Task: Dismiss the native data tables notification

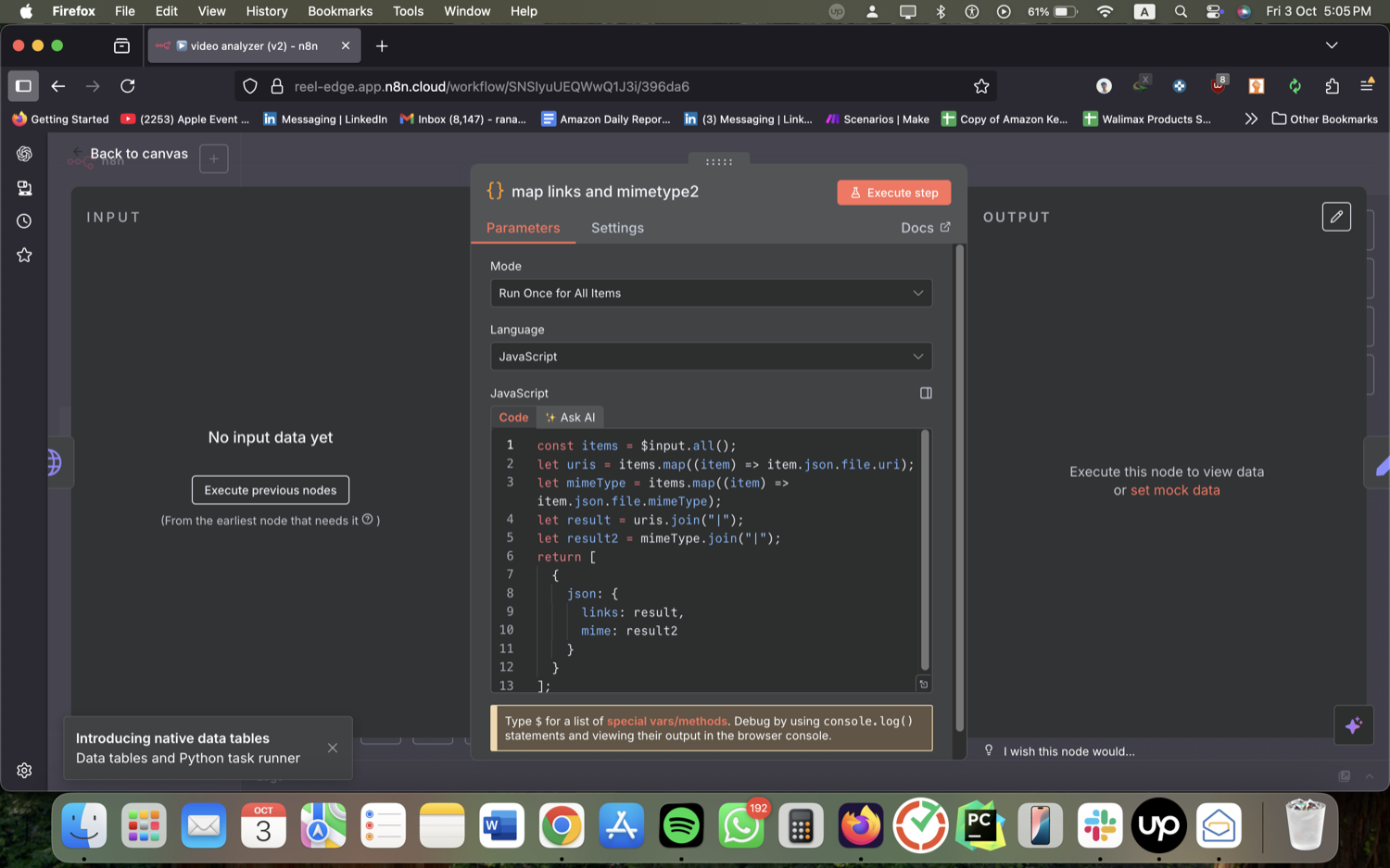Action: tap(333, 748)
